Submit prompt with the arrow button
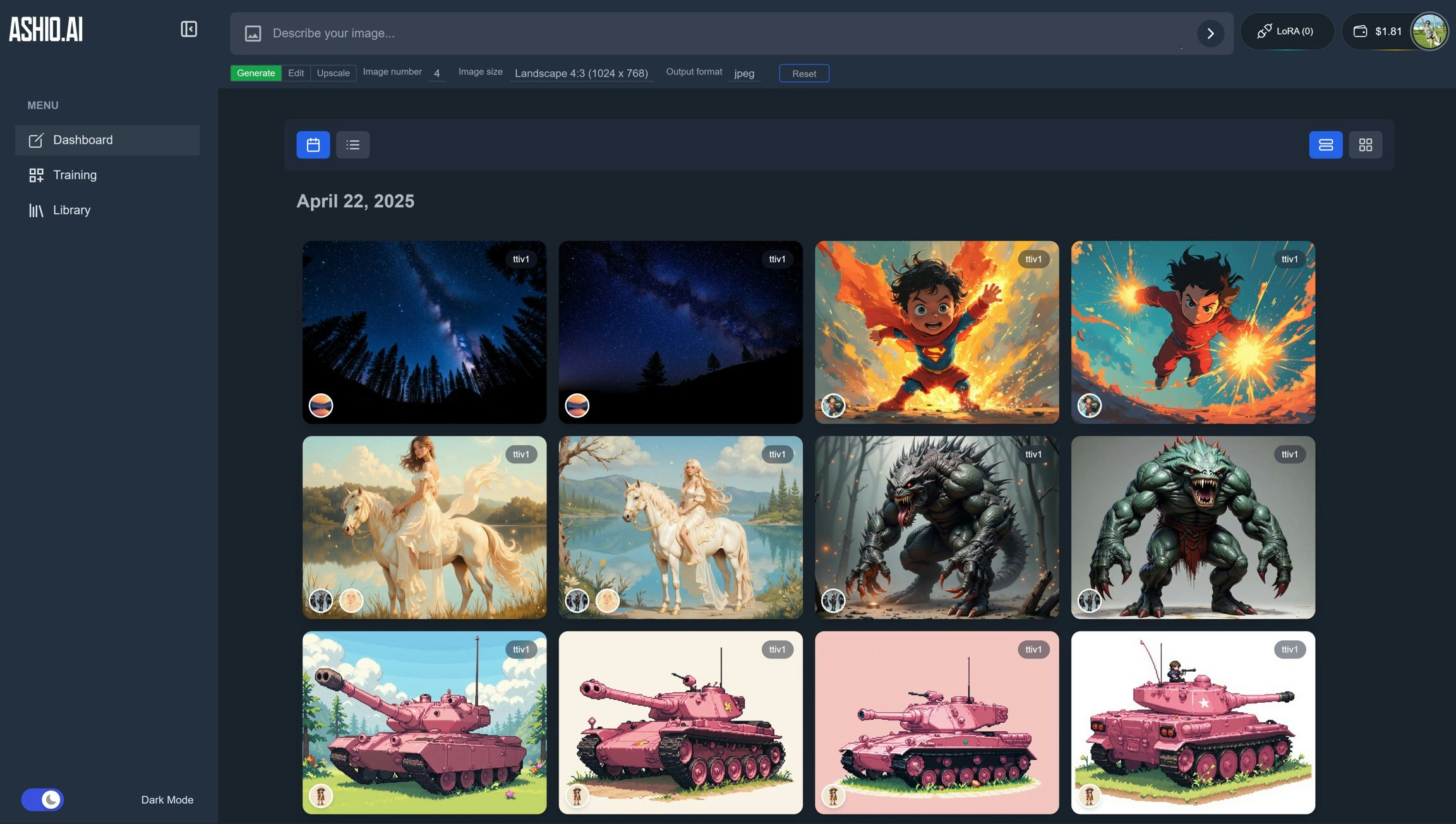Screen dimensions: 1456x824 [x=1210, y=33]
